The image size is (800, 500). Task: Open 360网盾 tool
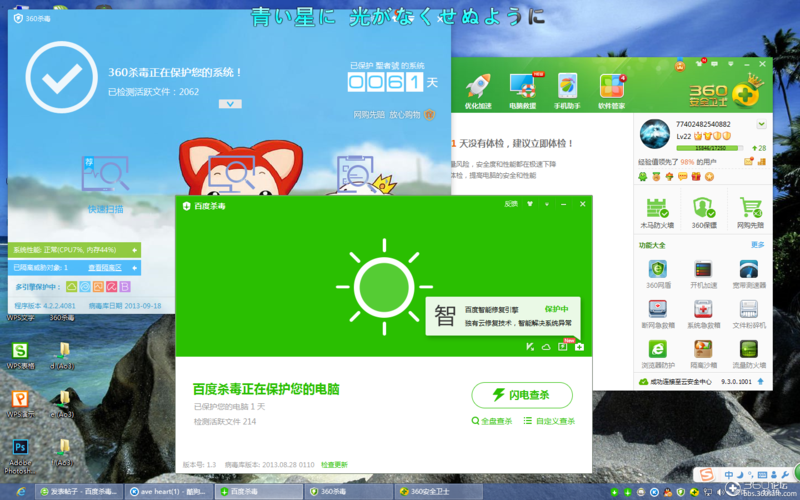click(x=658, y=274)
